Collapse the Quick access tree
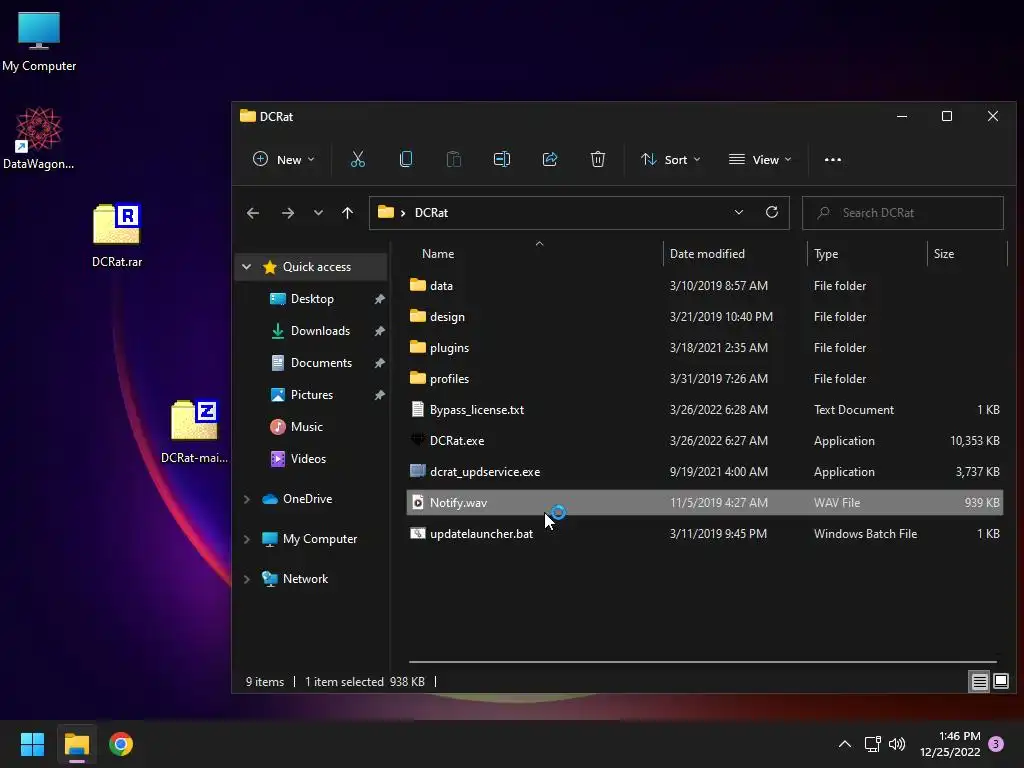The width and height of the screenshot is (1024, 768). click(246, 266)
